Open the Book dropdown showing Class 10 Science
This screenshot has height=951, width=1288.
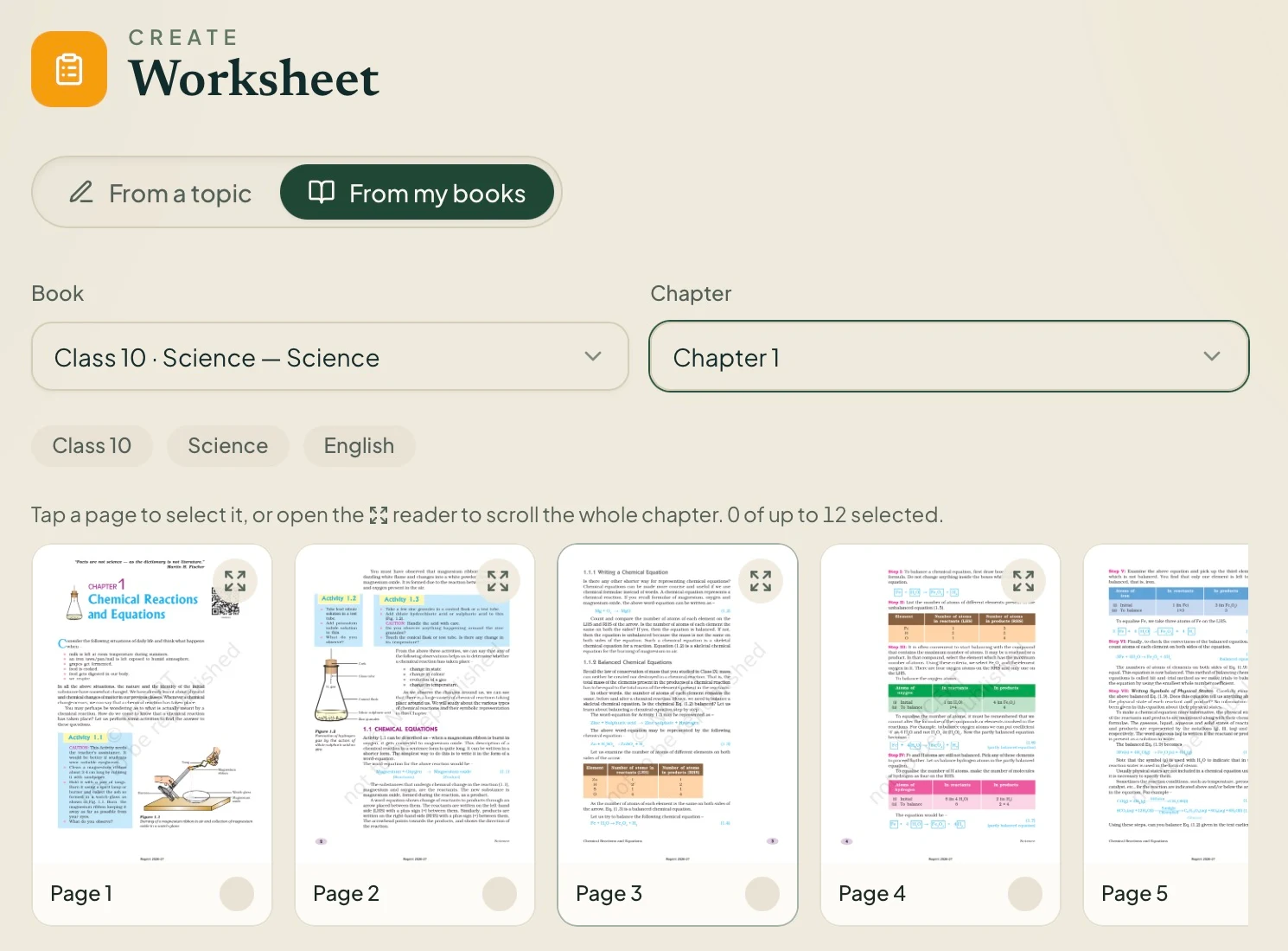(x=330, y=357)
